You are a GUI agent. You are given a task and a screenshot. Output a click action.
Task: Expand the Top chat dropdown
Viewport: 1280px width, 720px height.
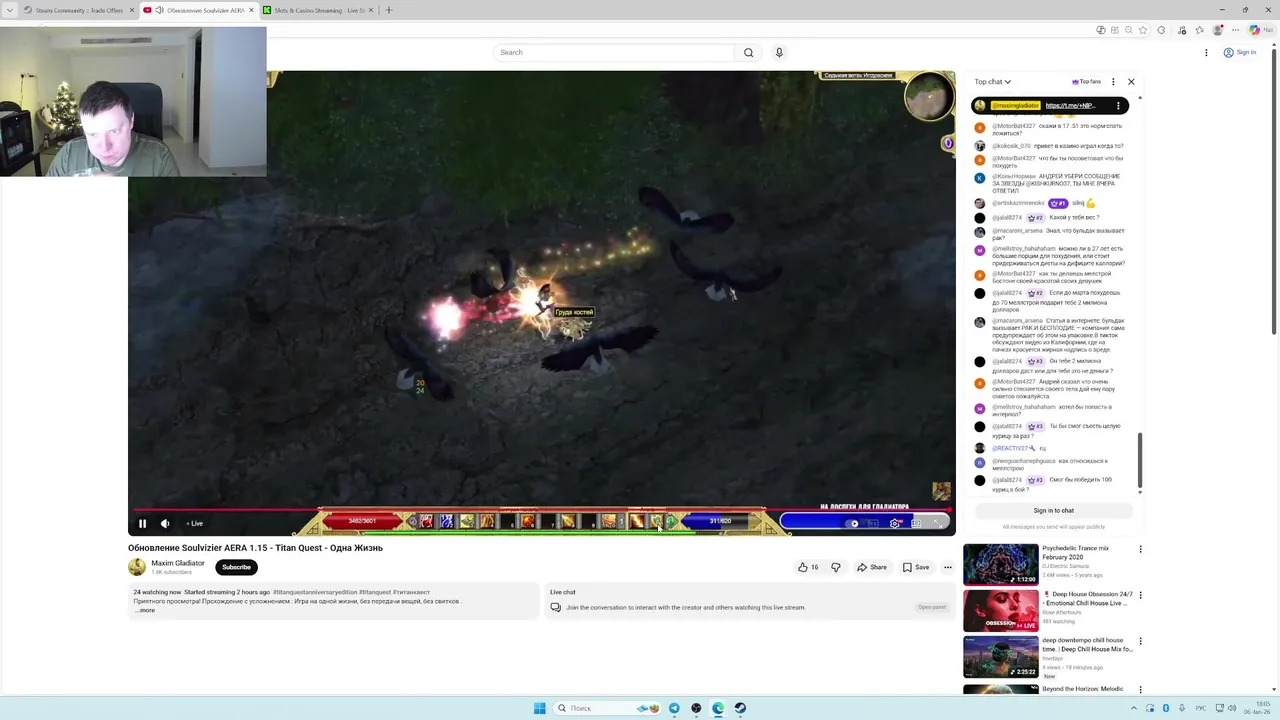point(992,82)
